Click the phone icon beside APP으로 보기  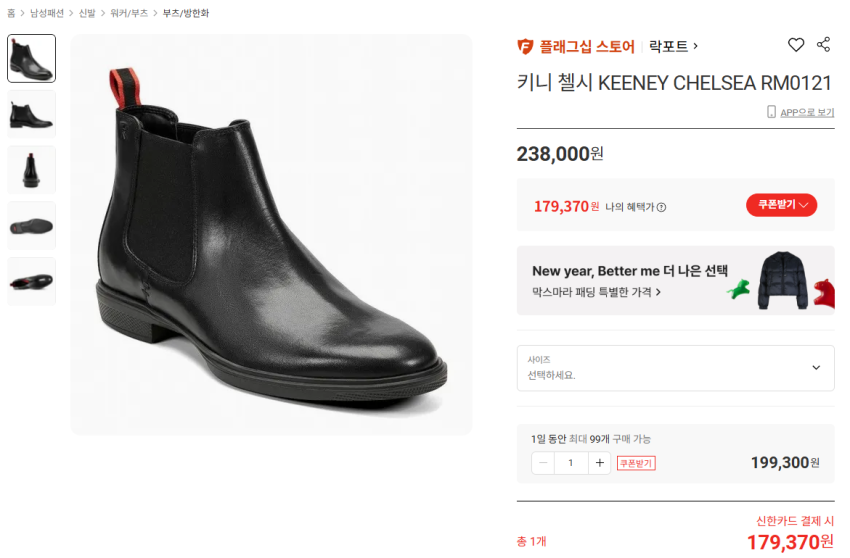[771, 112]
